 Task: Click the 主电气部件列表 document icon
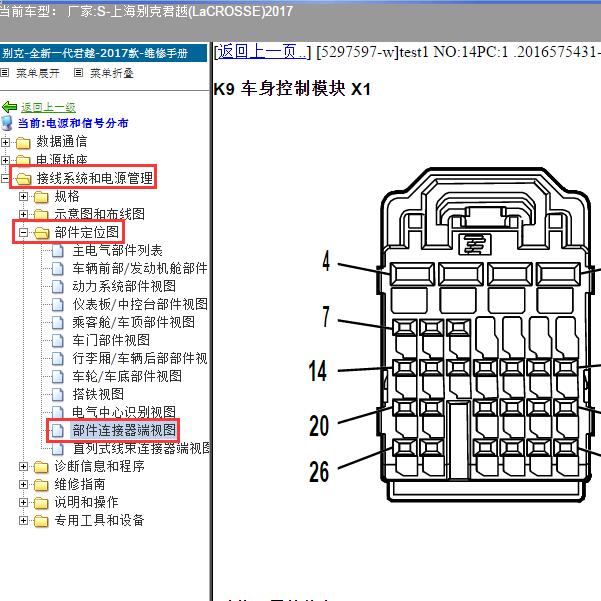pyautogui.click(x=57, y=251)
